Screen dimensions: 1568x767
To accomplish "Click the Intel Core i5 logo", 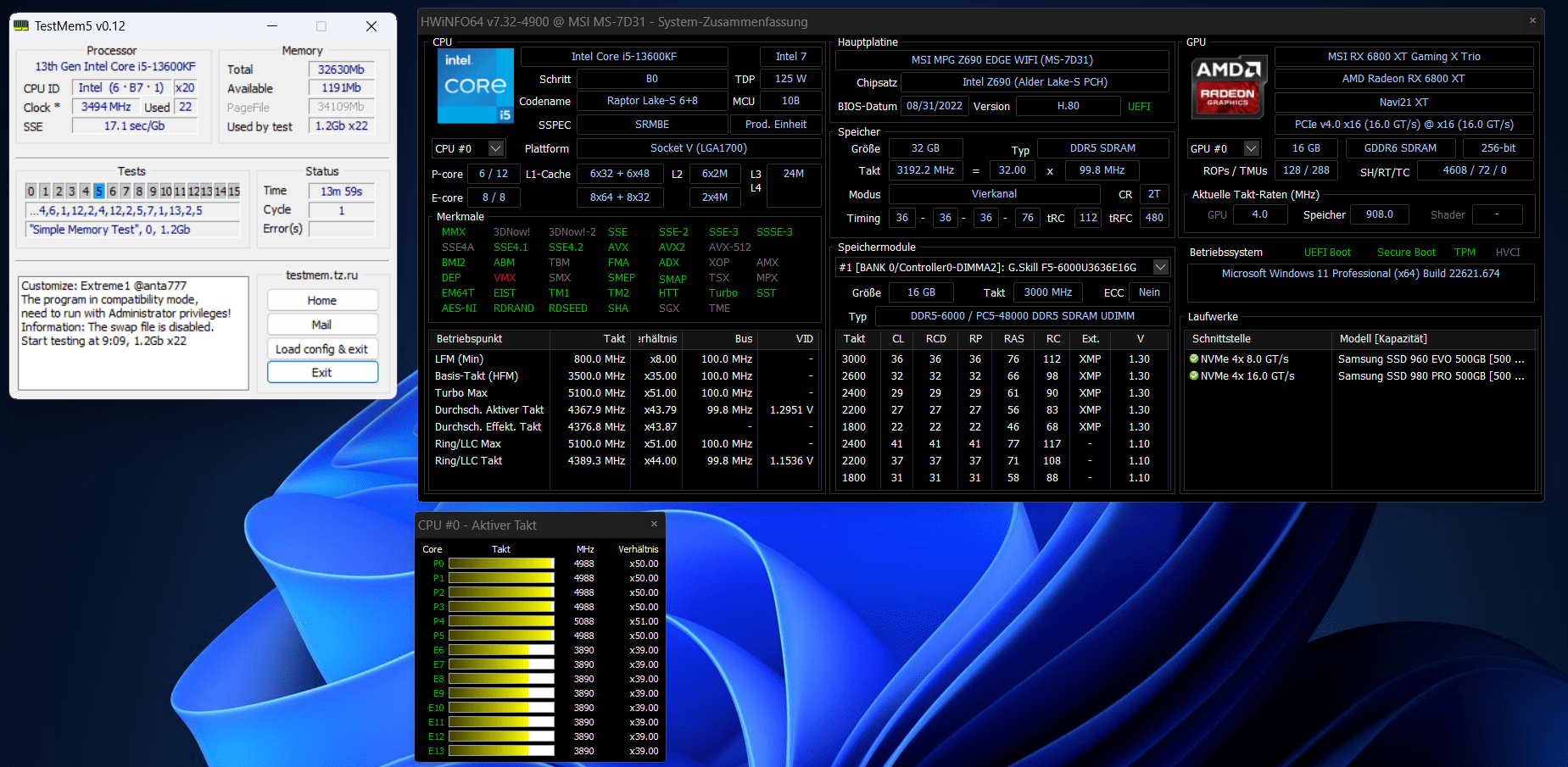I will click(x=476, y=86).
